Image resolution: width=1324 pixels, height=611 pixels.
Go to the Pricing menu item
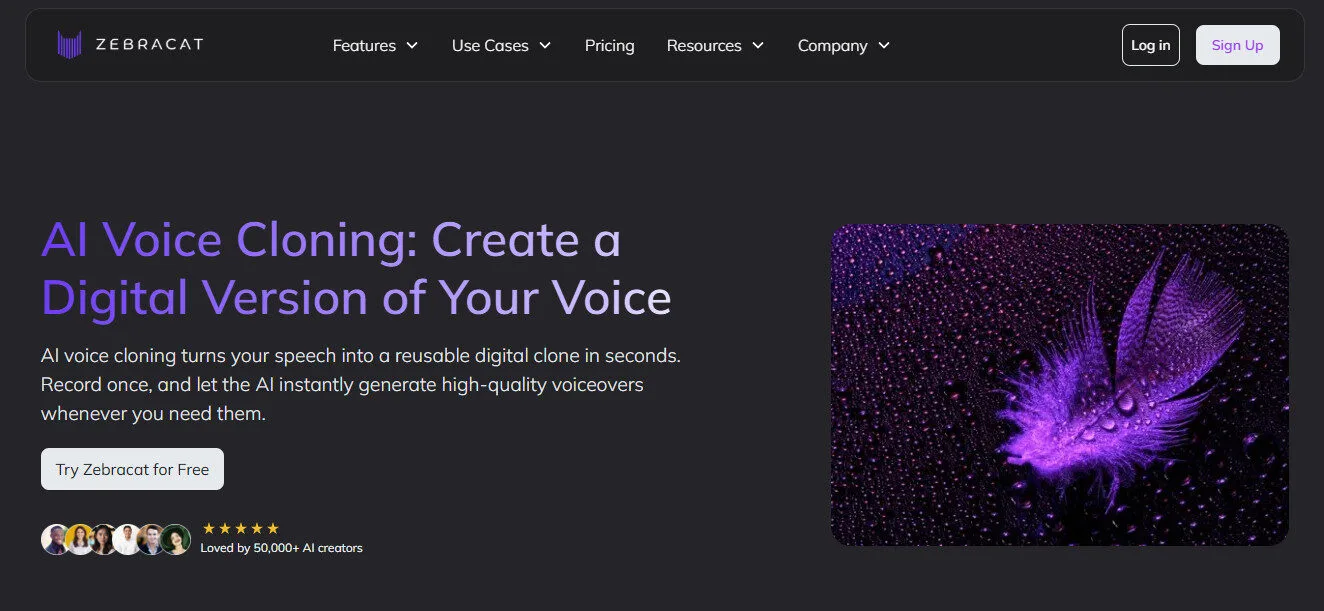(609, 45)
